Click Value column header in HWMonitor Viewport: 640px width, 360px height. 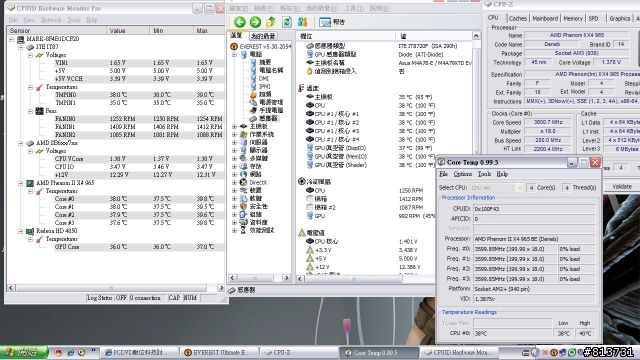coord(127,31)
